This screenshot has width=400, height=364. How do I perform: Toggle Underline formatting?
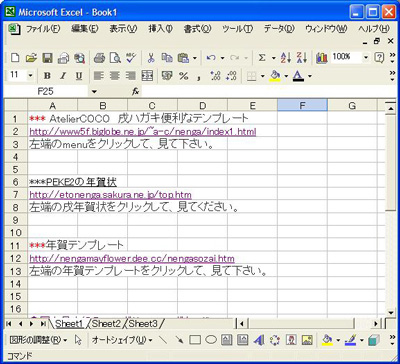[79, 76]
